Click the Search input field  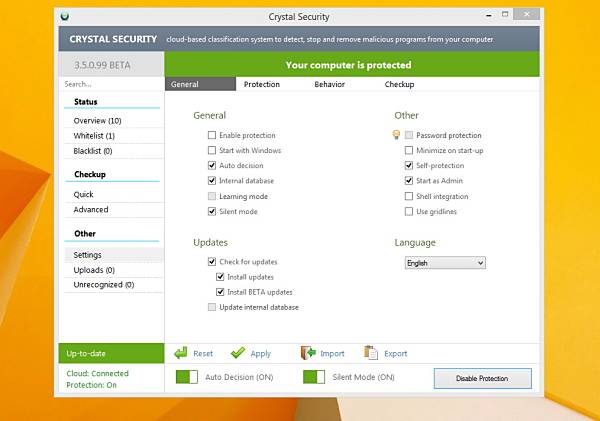point(111,84)
